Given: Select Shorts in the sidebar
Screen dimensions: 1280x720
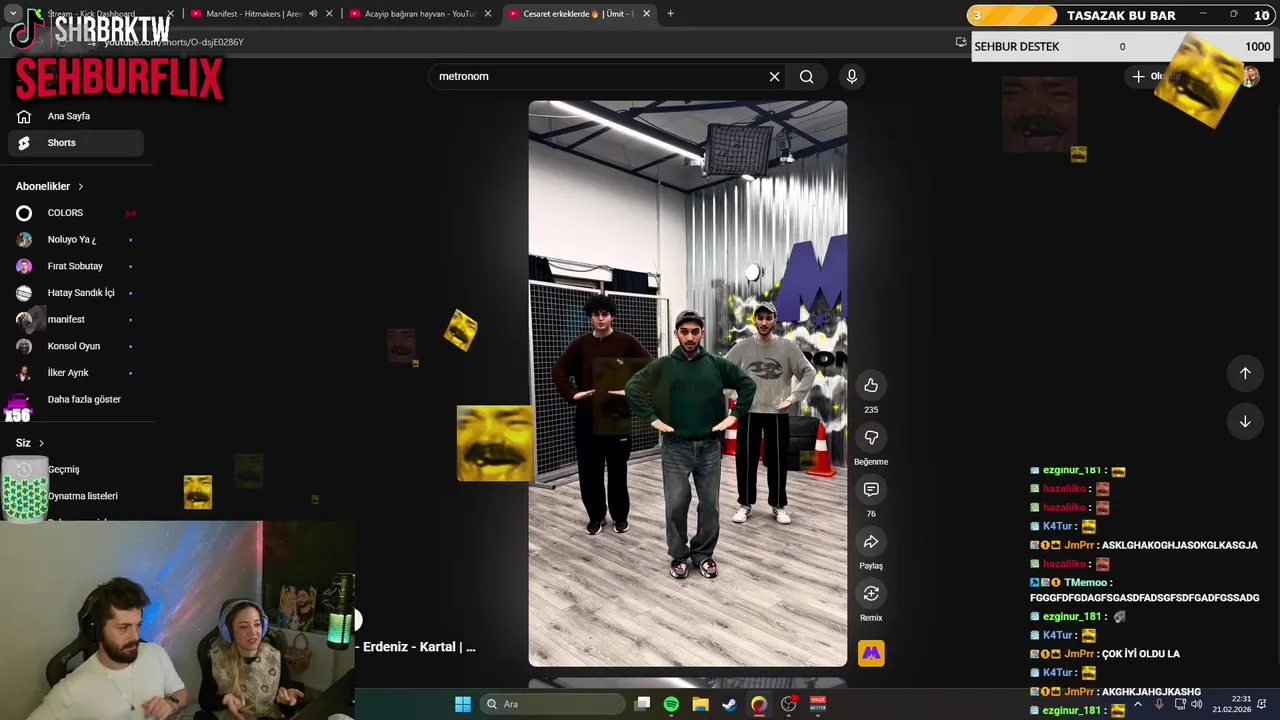Looking at the screenshot, I should [76, 143].
